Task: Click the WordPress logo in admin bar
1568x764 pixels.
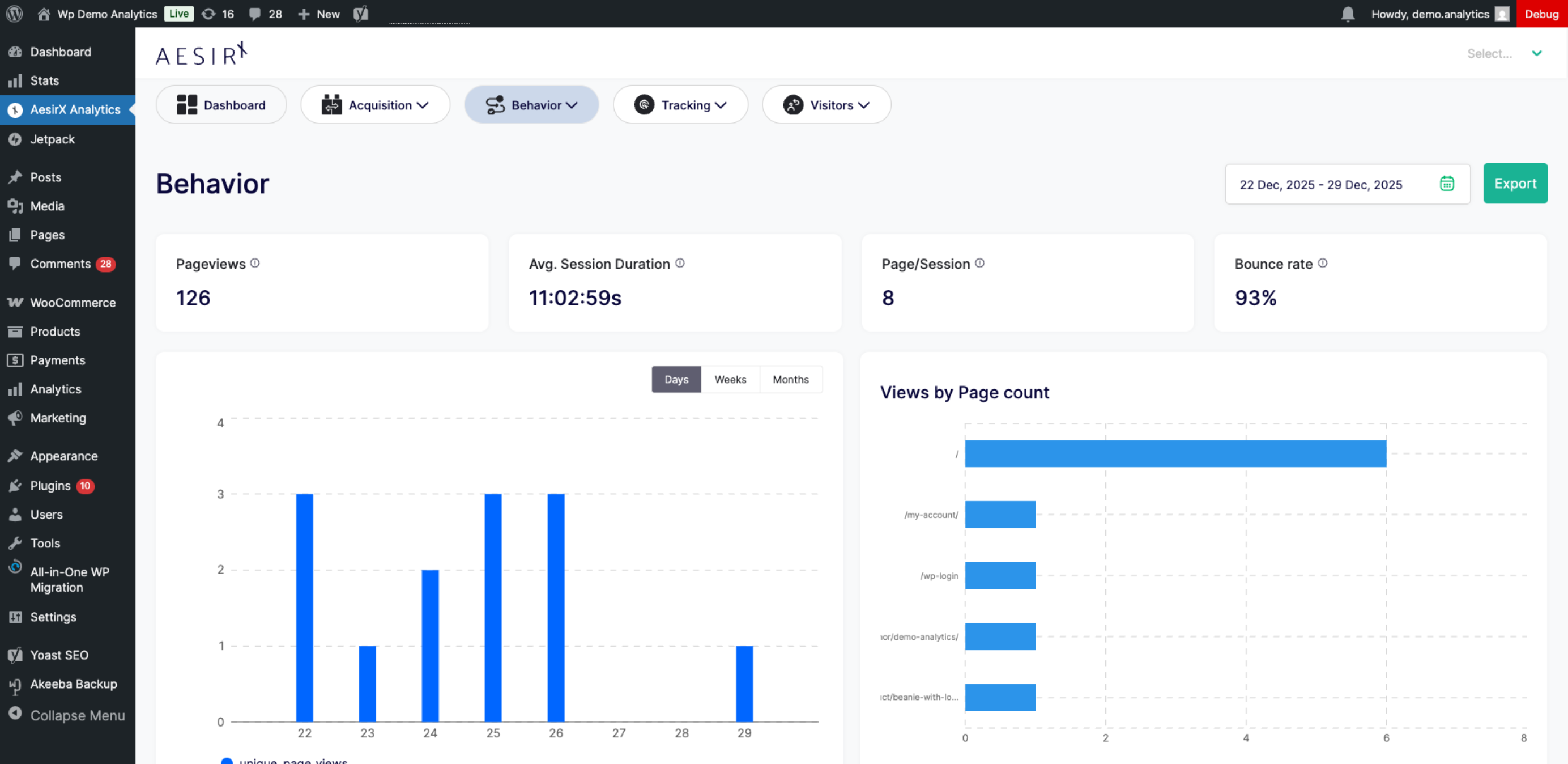Action: (14, 14)
